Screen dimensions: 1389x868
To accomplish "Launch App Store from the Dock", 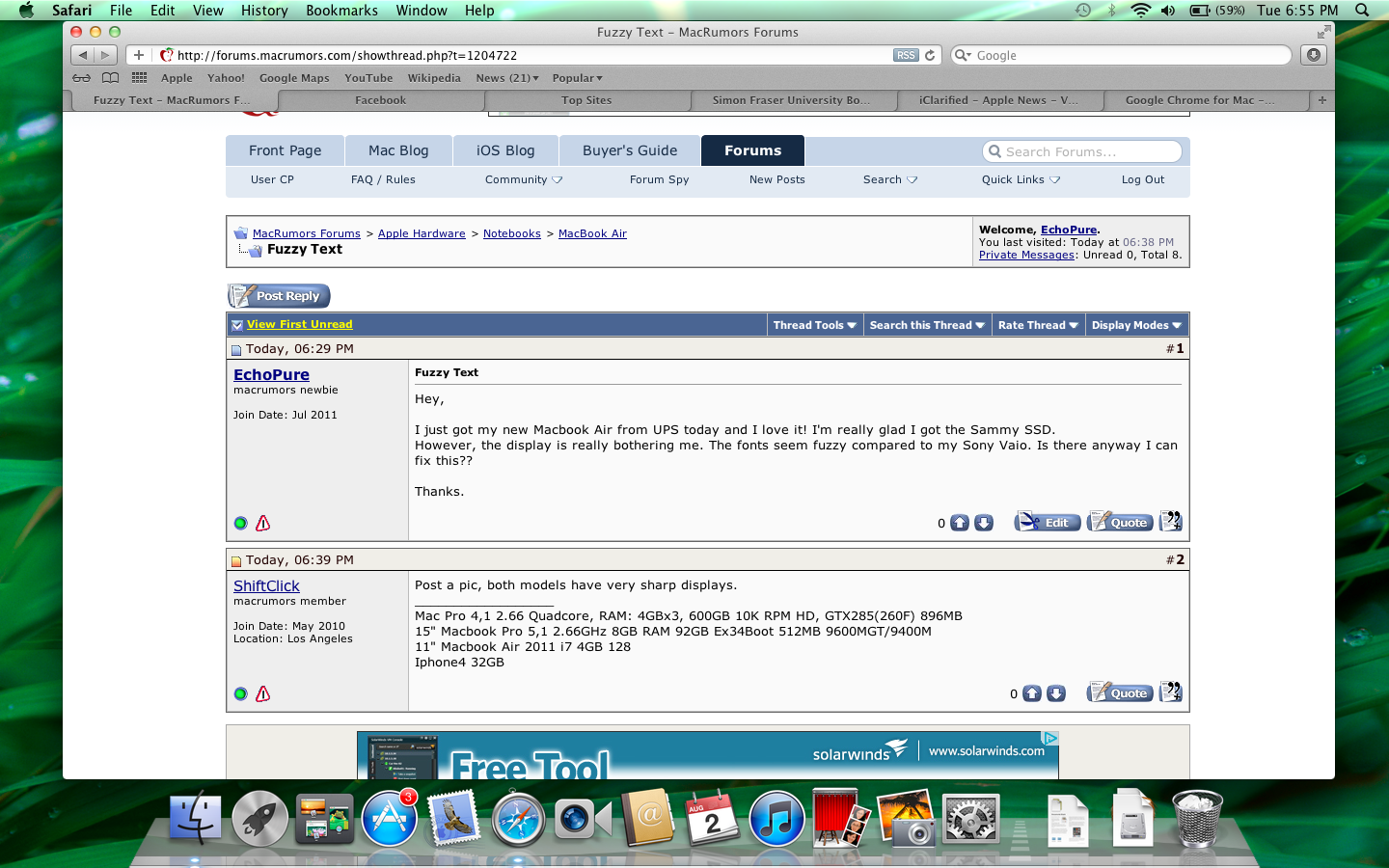I will click(x=390, y=819).
